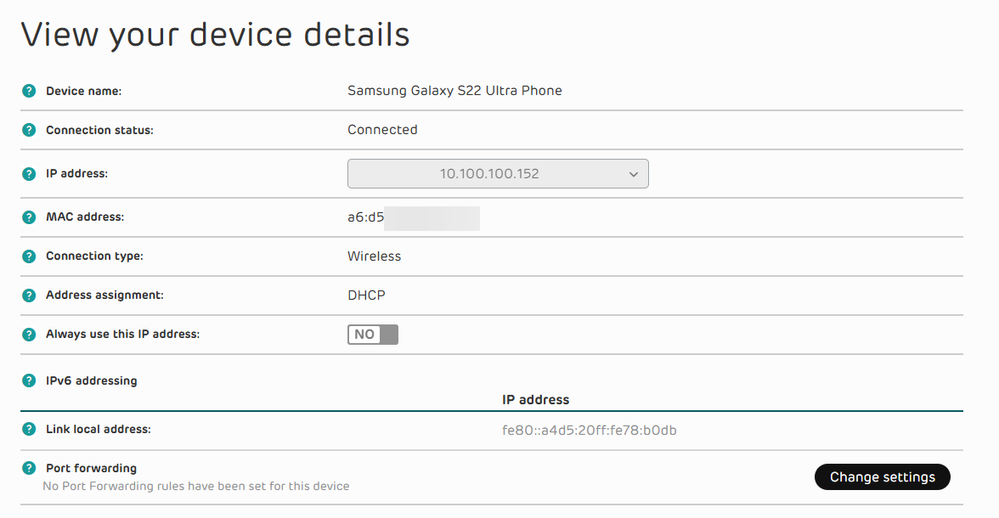Show help for MAC address

[29, 217]
